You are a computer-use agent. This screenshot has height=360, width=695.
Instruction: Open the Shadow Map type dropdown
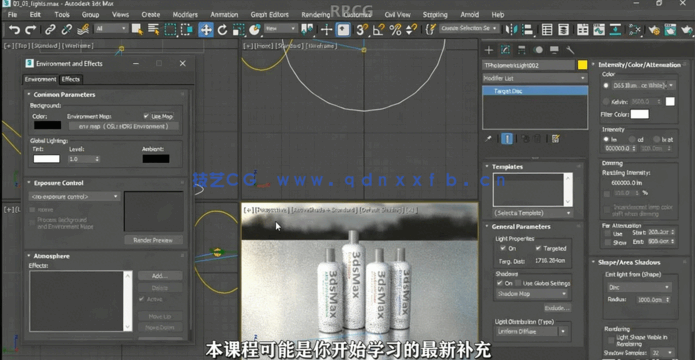pyautogui.click(x=532, y=293)
